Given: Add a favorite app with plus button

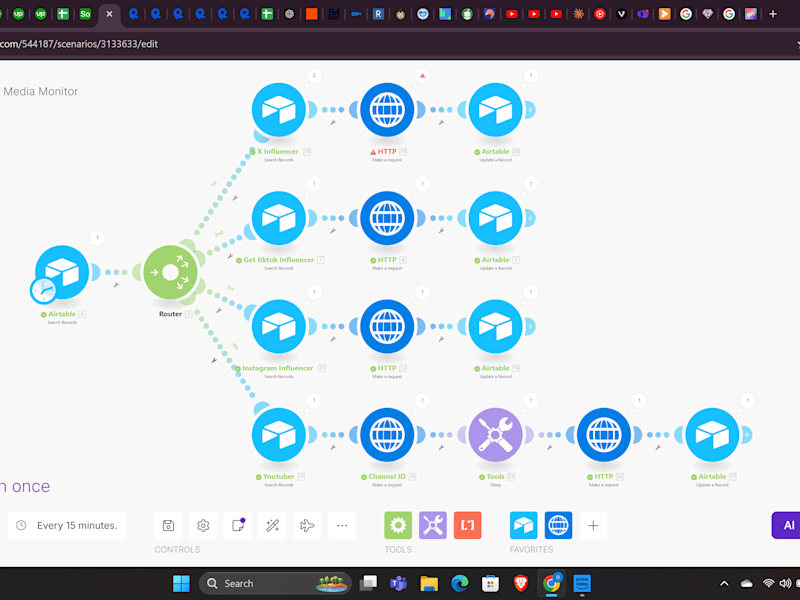Looking at the screenshot, I should [x=593, y=526].
